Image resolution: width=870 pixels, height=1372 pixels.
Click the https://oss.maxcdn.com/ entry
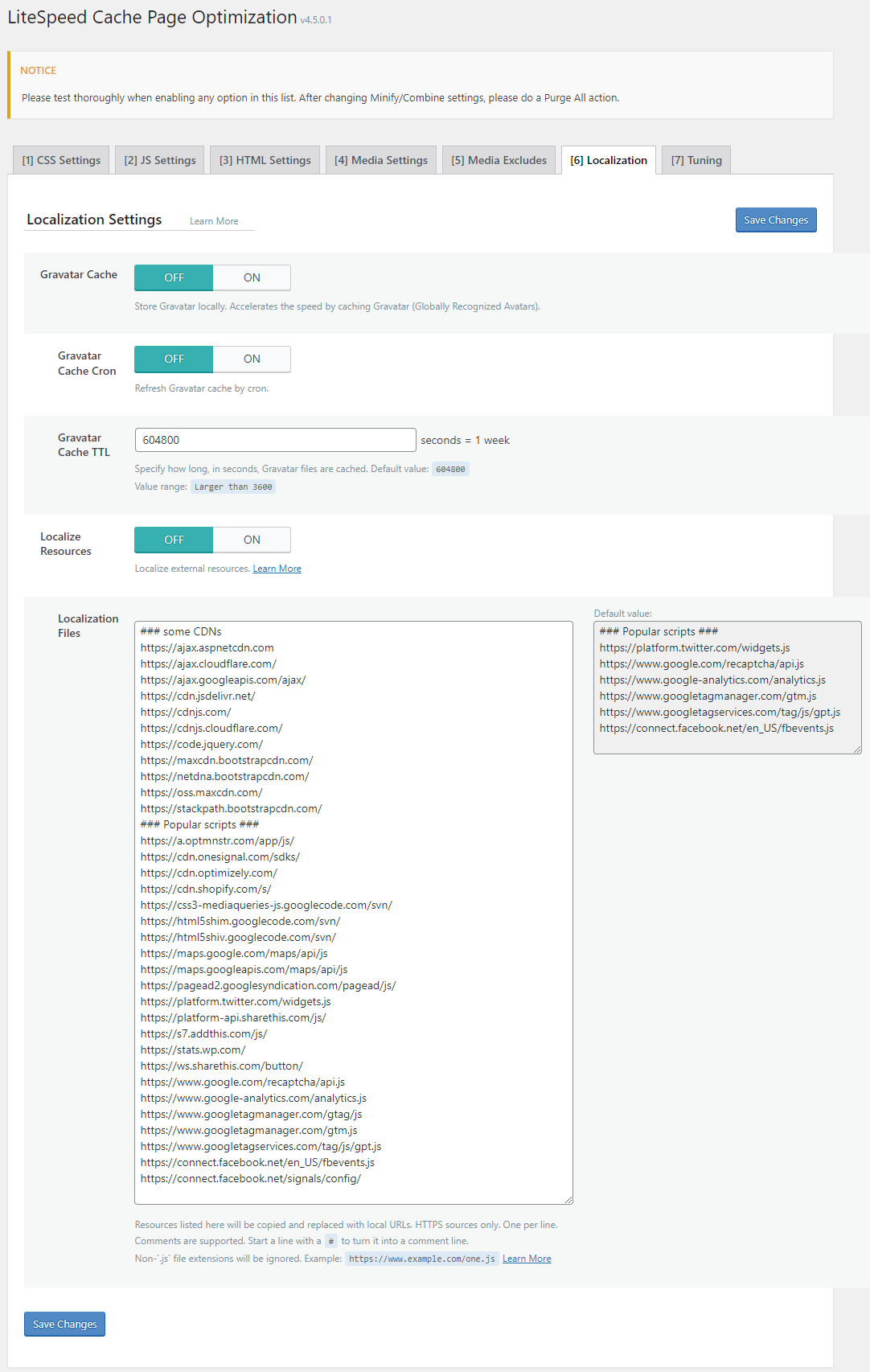click(x=201, y=792)
